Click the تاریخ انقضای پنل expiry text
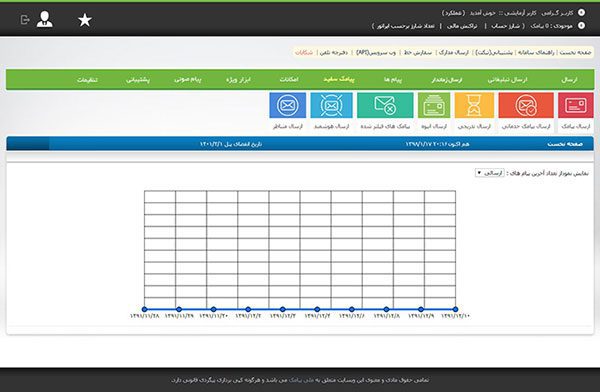Screen dimensions: 600x392 [x=231, y=144]
